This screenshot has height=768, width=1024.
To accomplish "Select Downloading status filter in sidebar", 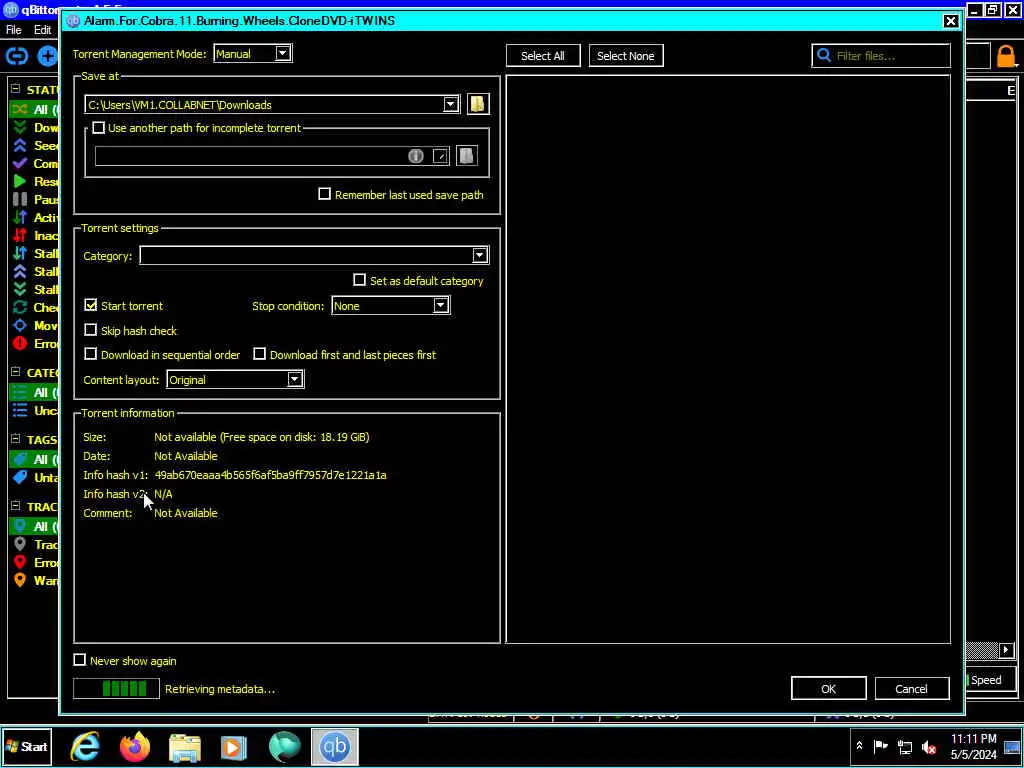I will point(36,127).
